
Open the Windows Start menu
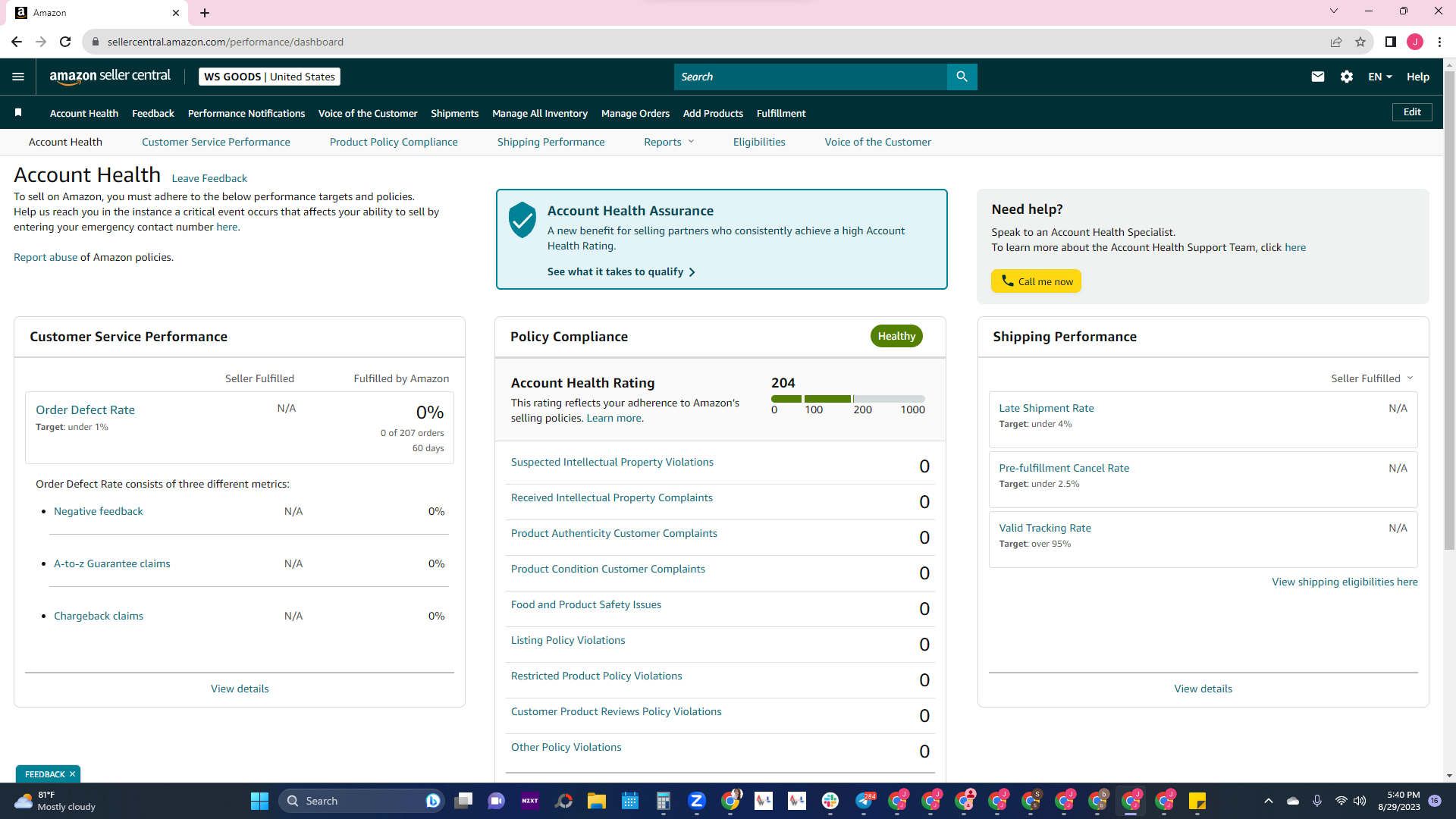(259, 801)
